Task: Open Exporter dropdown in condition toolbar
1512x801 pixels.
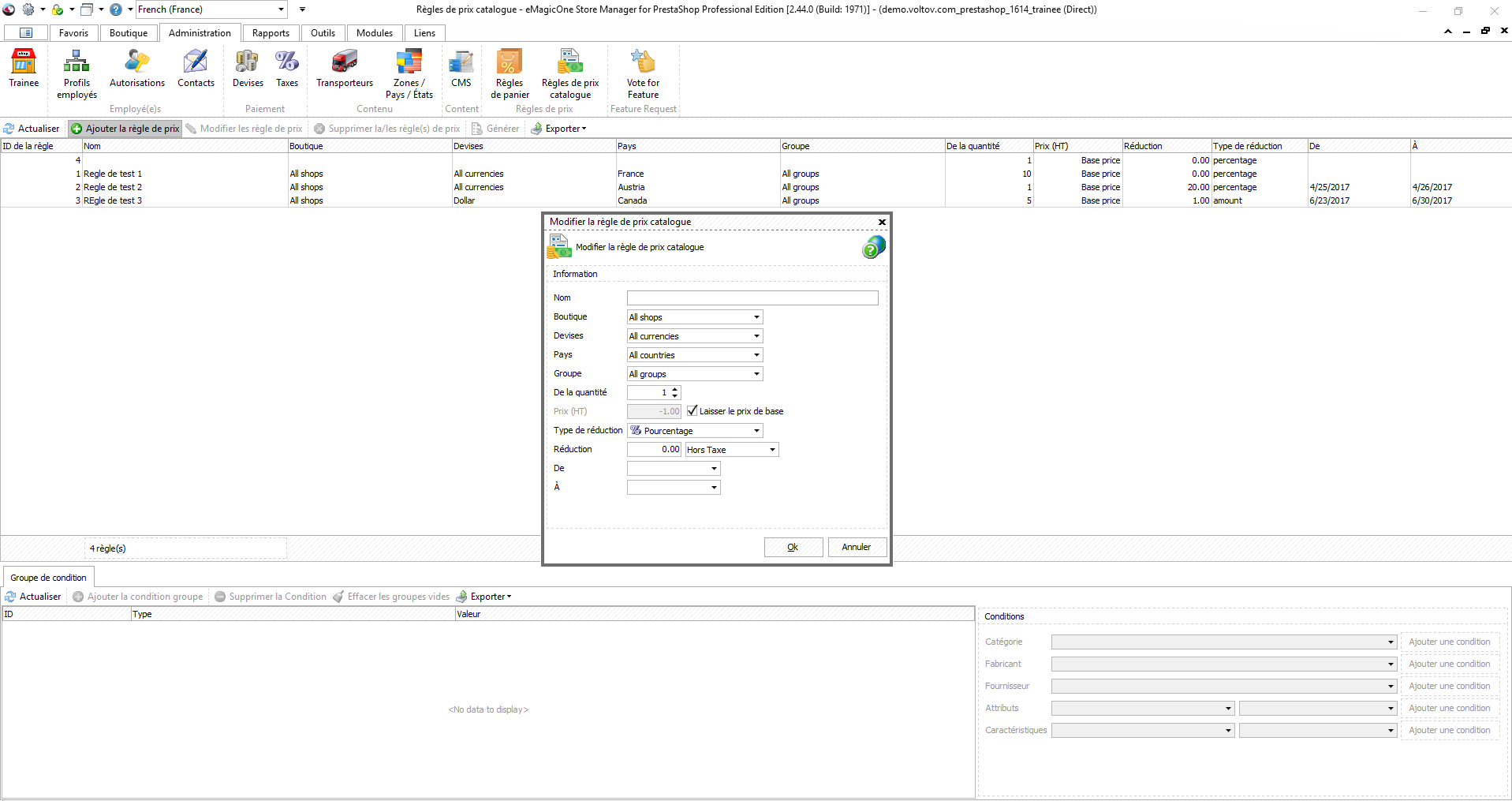Action: [484, 597]
